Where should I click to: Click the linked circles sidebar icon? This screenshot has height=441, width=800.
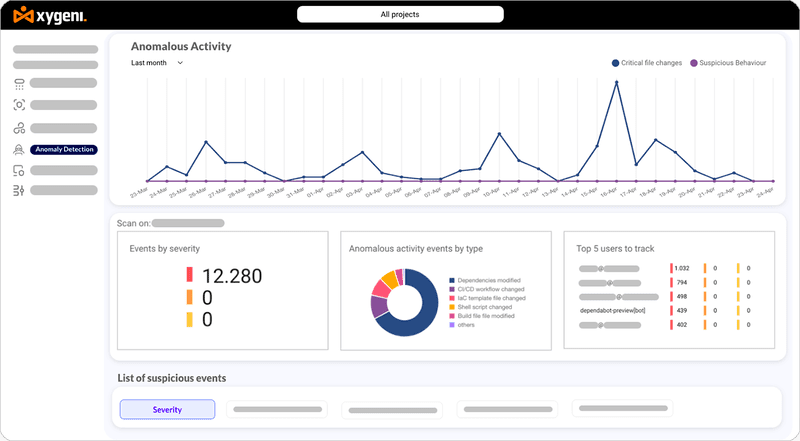coord(19,128)
